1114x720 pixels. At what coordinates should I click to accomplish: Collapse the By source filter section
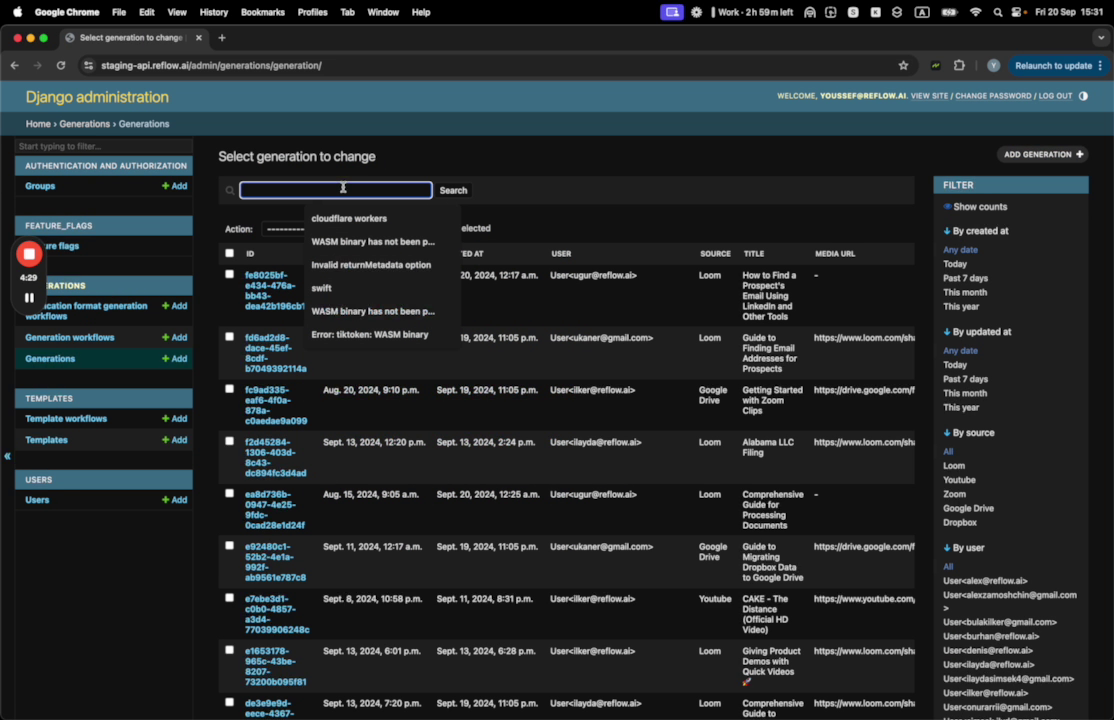[968, 433]
